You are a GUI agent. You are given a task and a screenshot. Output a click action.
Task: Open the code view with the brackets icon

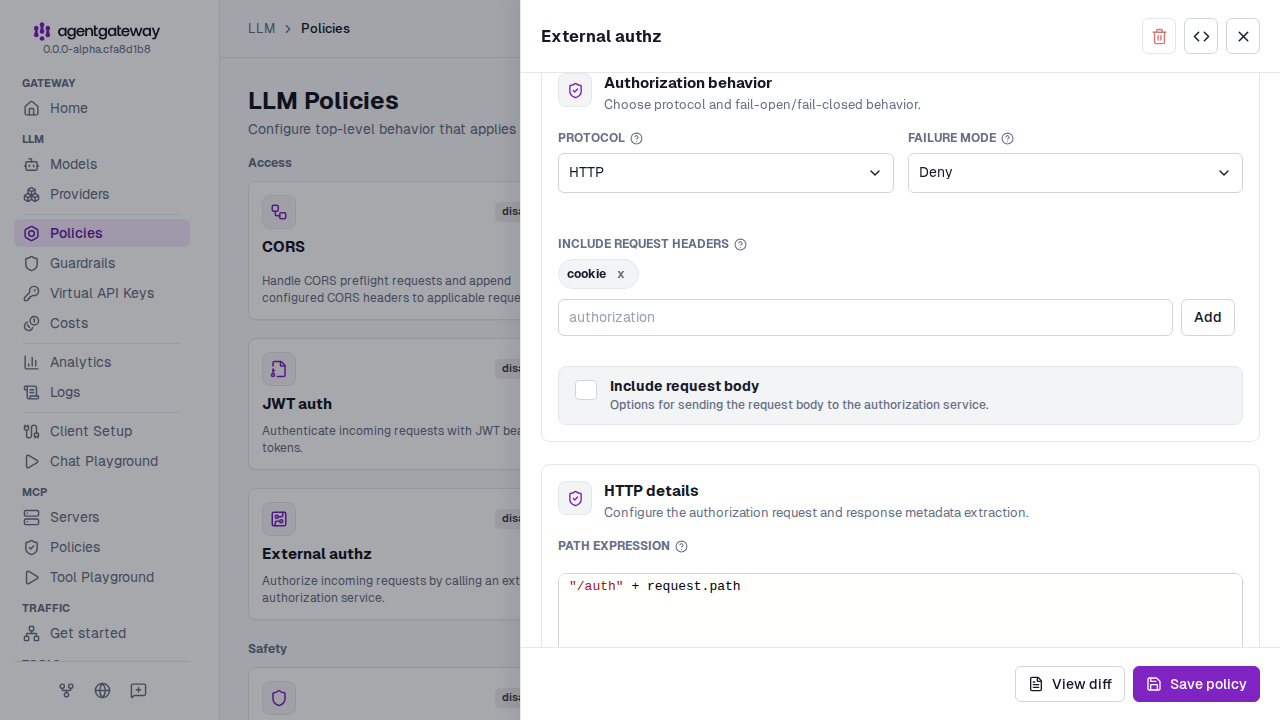click(x=1201, y=36)
